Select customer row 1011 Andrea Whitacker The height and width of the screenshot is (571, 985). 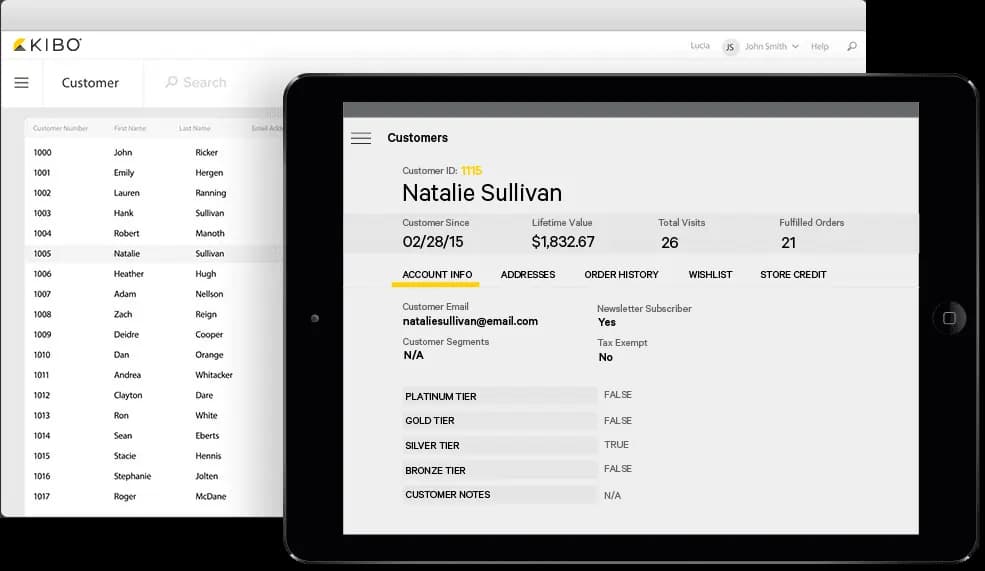coord(154,374)
